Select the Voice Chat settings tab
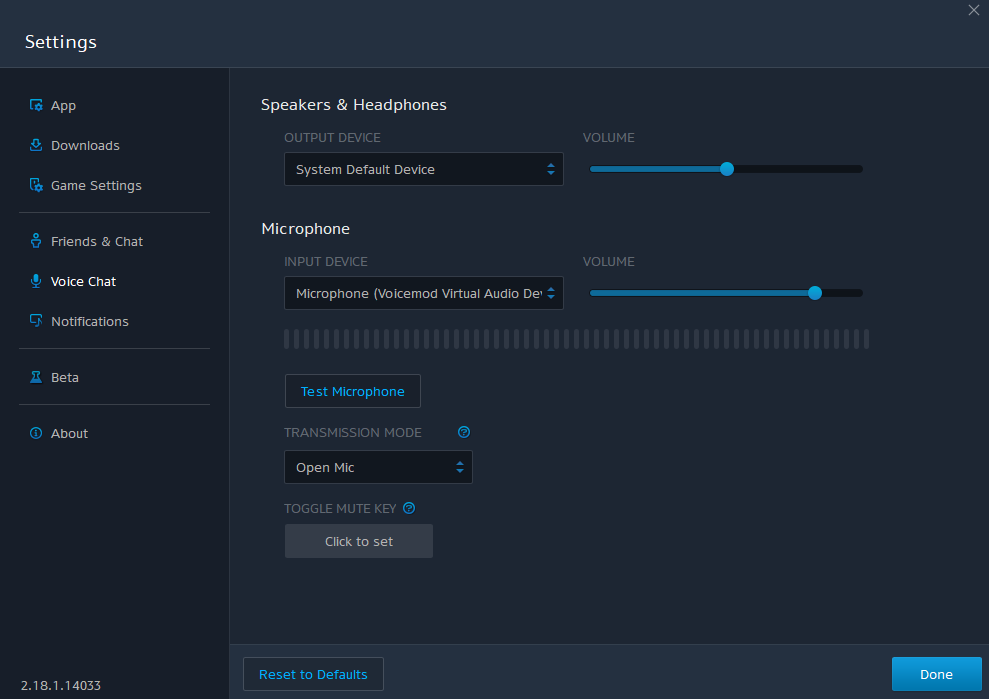Image resolution: width=989 pixels, height=699 pixels. pos(83,281)
